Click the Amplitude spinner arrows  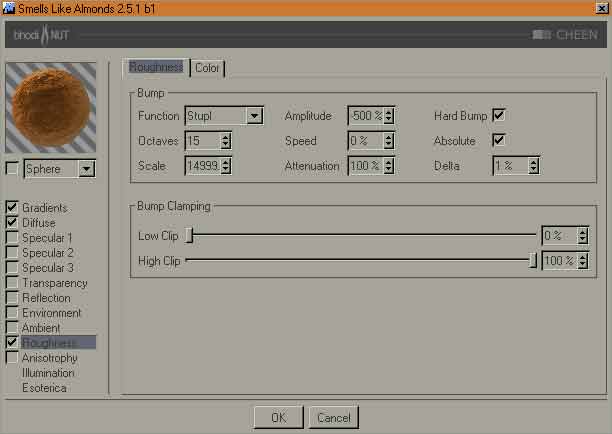coord(389,116)
